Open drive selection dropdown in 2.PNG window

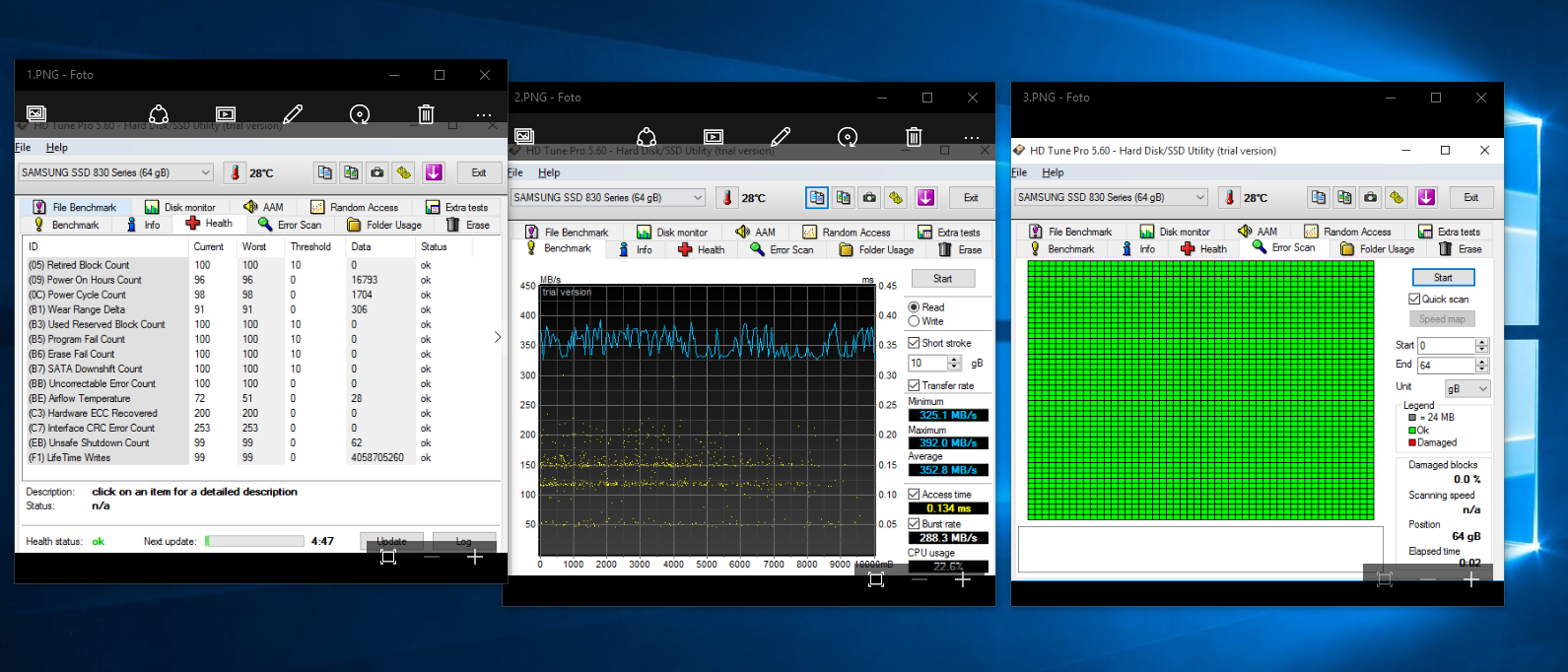click(x=607, y=197)
